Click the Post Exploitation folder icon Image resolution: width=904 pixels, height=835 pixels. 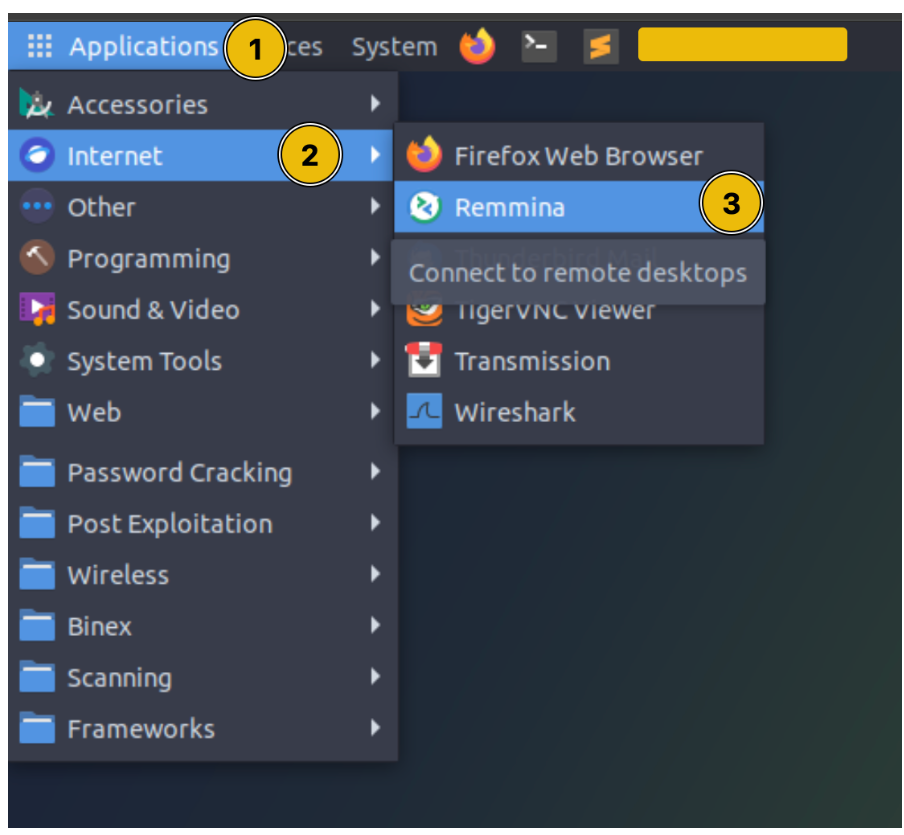(37, 522)
